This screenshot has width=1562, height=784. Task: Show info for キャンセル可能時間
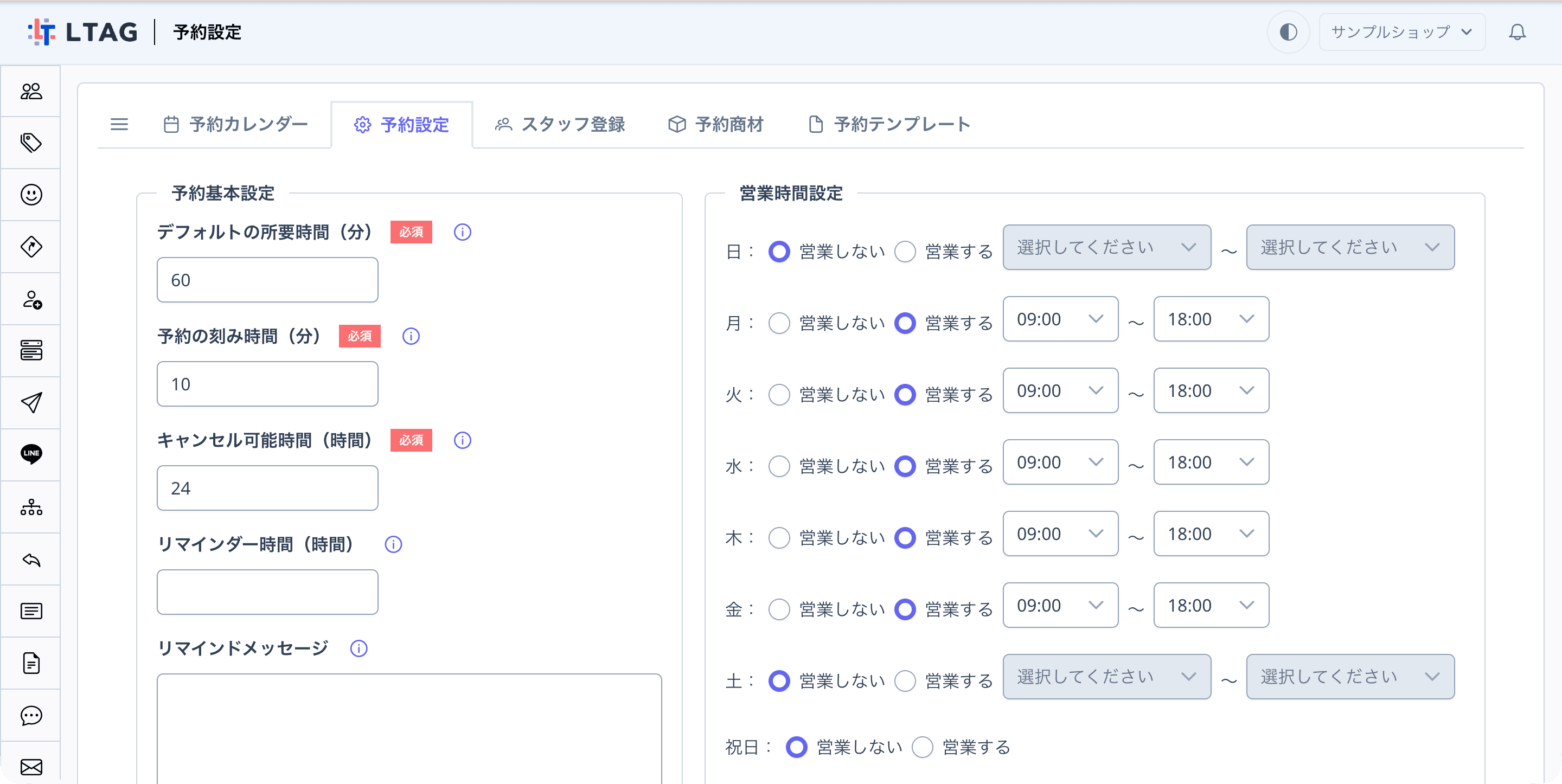point(463,440)
